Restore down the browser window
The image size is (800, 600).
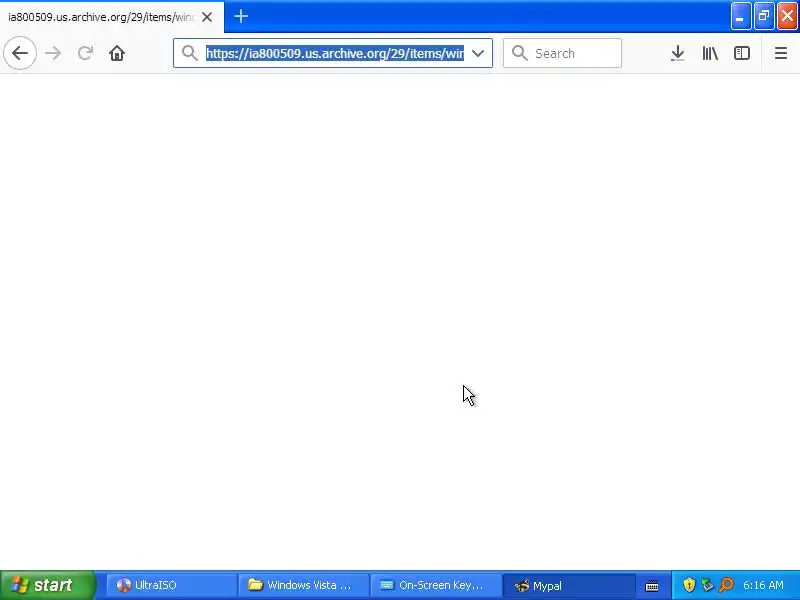pyautogui.click(x=764, y=16)
